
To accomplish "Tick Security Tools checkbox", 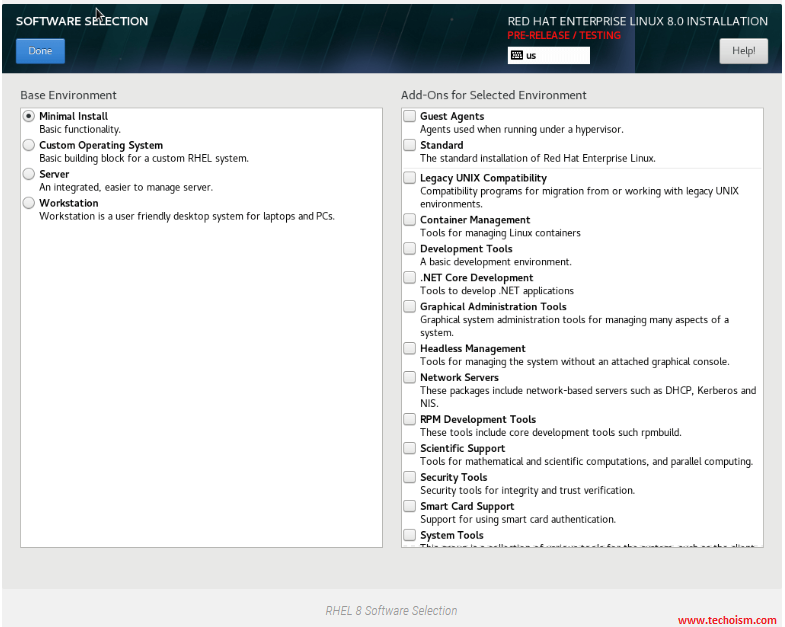I will pos(410,477).
